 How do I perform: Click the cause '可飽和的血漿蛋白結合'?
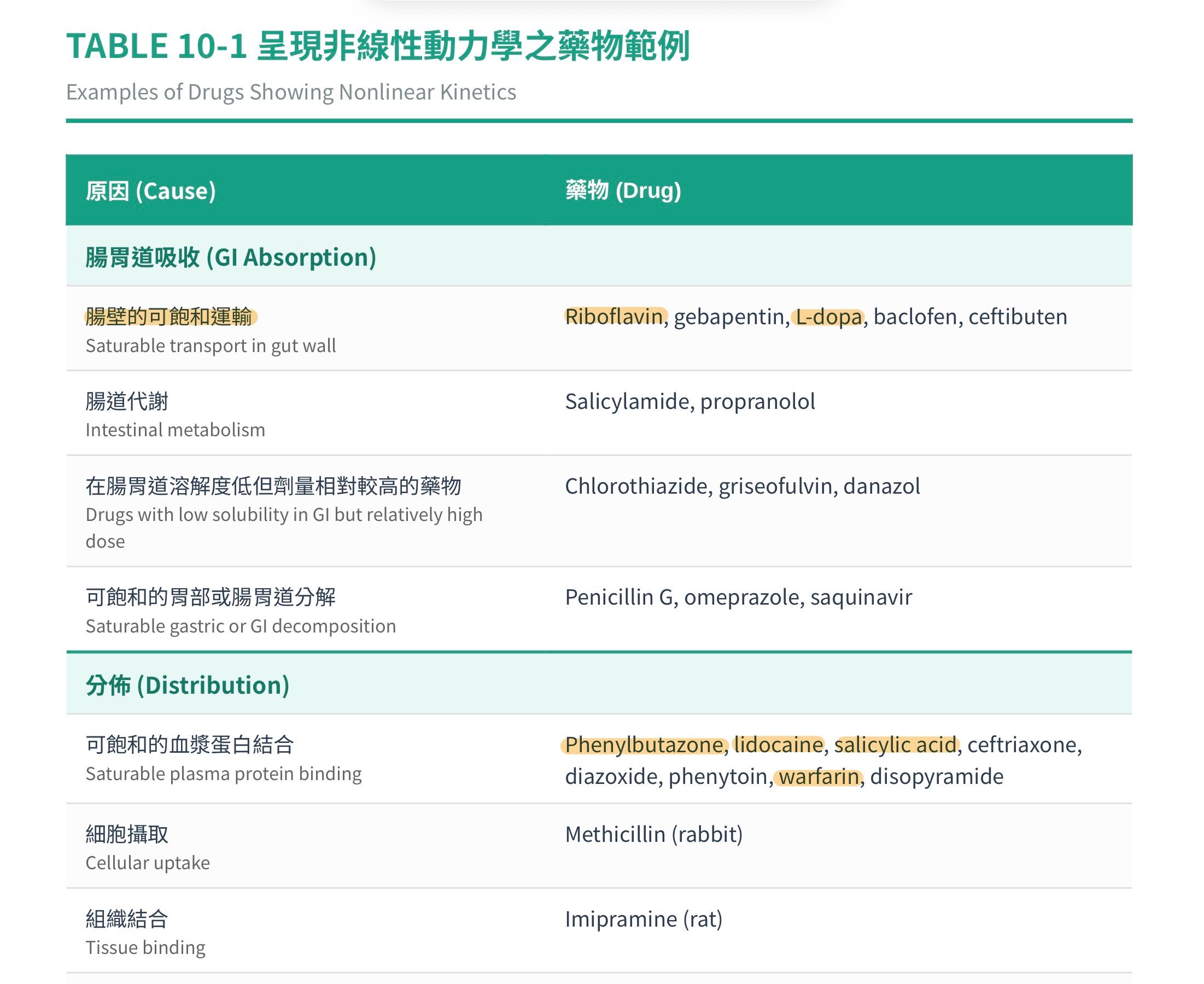(x=189, y=744)
